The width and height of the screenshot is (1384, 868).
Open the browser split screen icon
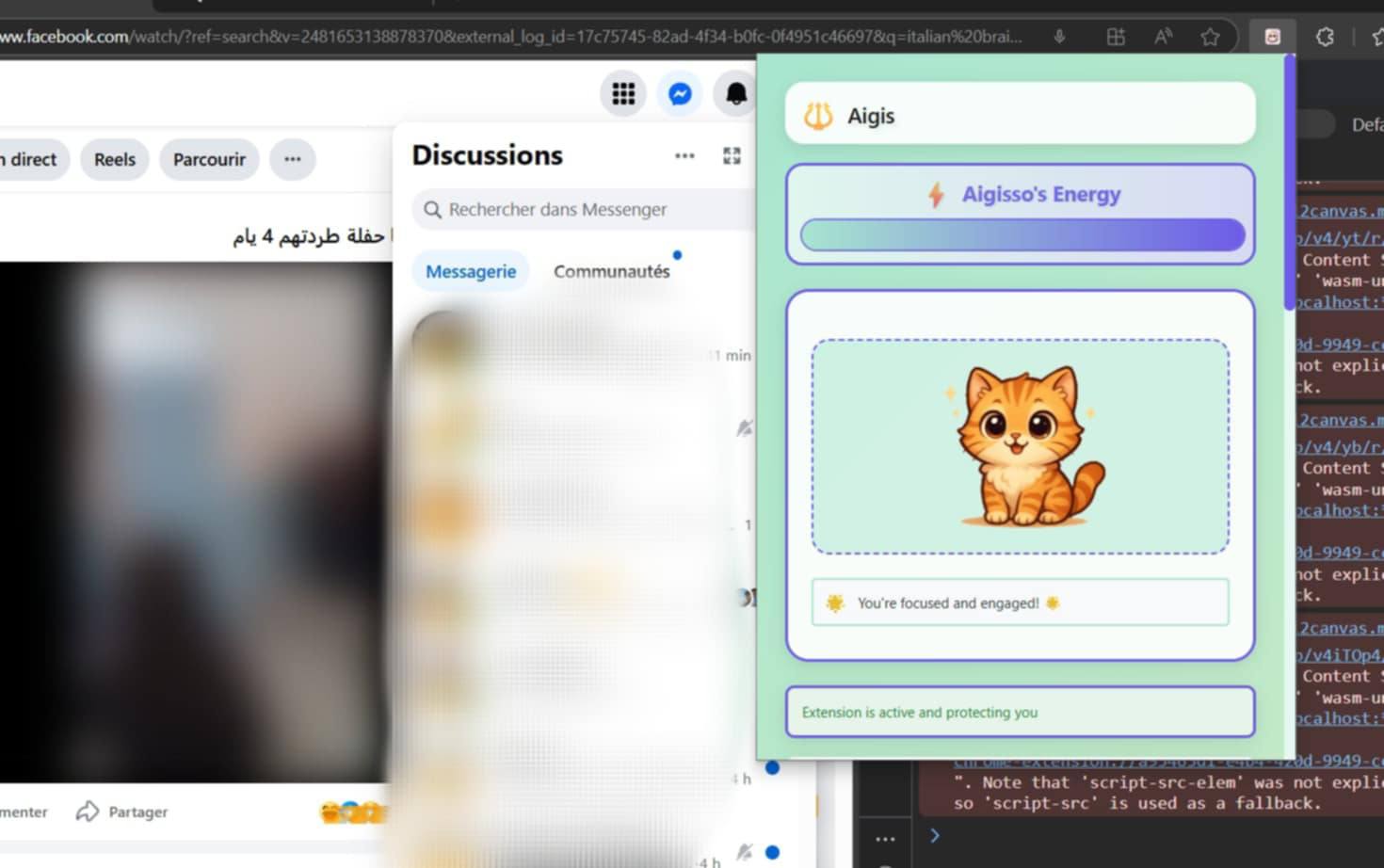(x=1116, y=37)
